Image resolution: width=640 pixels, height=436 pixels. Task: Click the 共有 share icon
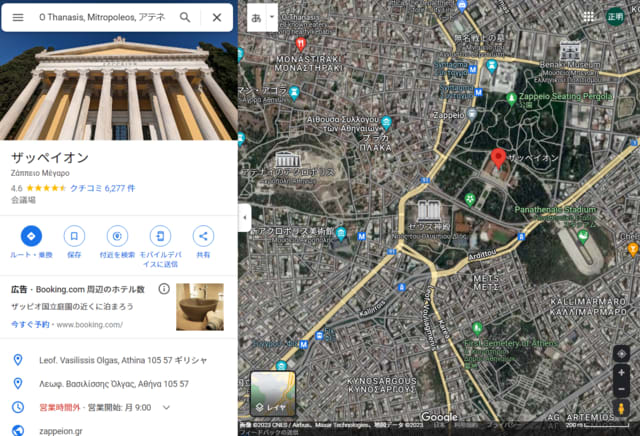(203, 236)
